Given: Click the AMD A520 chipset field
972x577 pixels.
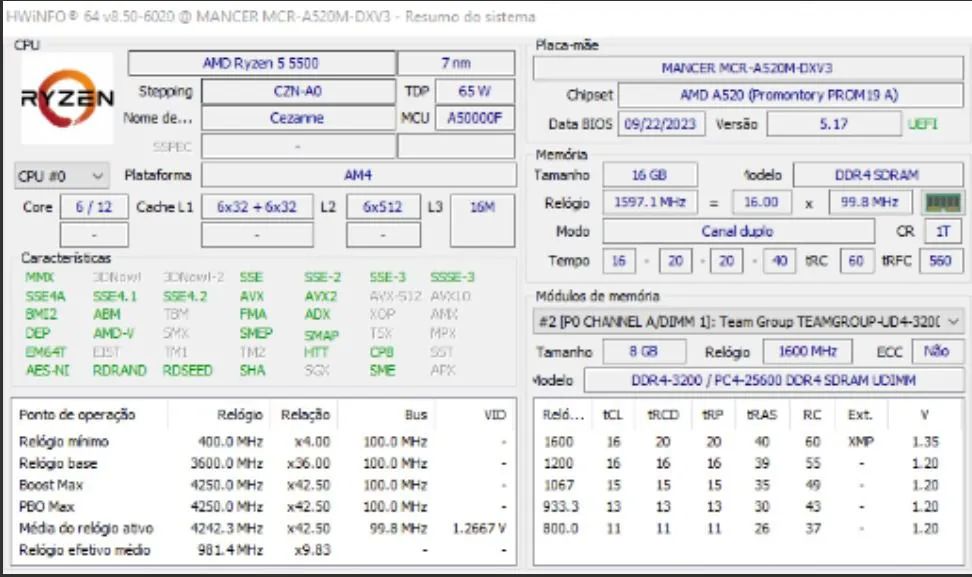Looking at the screenshot, I should [x=790, y=95].
